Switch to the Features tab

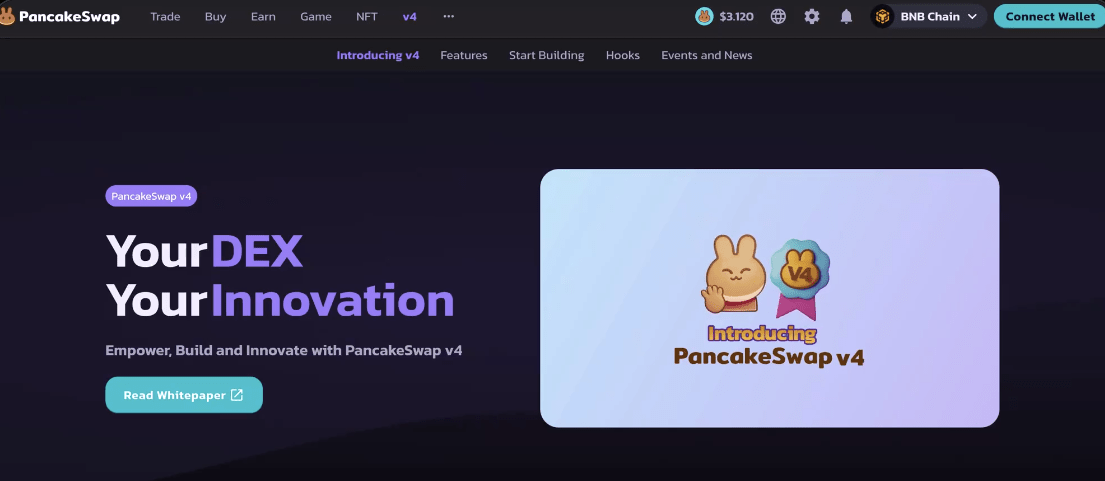point(464,55)
